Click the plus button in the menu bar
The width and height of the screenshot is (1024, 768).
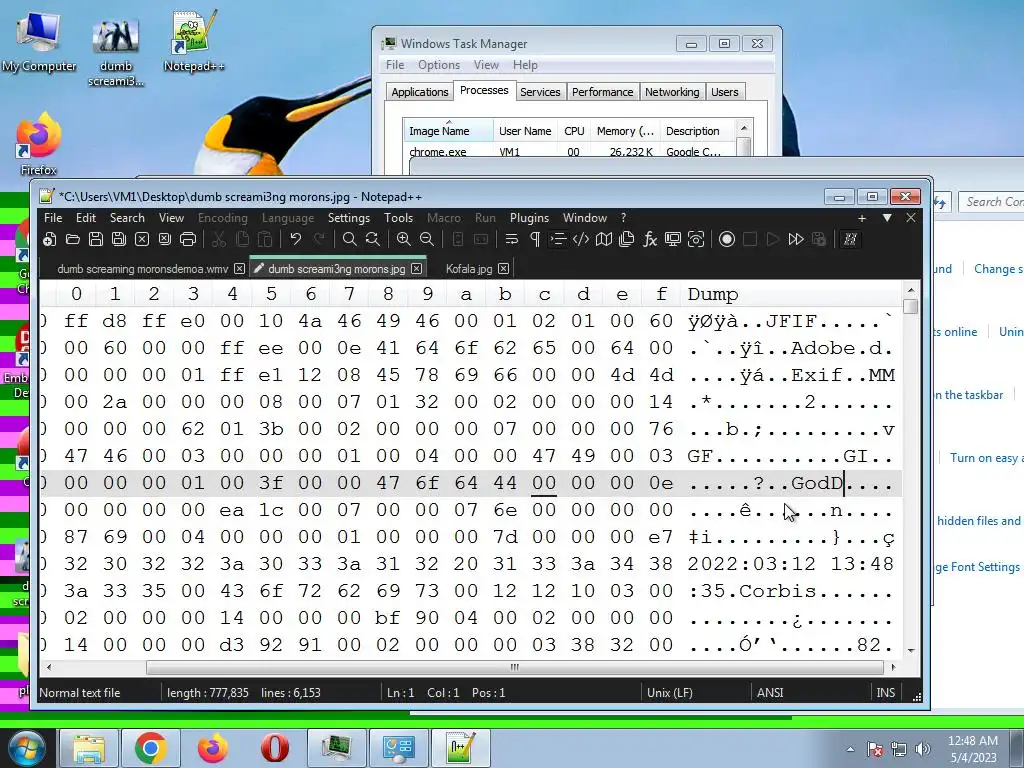tap(862, 218)
